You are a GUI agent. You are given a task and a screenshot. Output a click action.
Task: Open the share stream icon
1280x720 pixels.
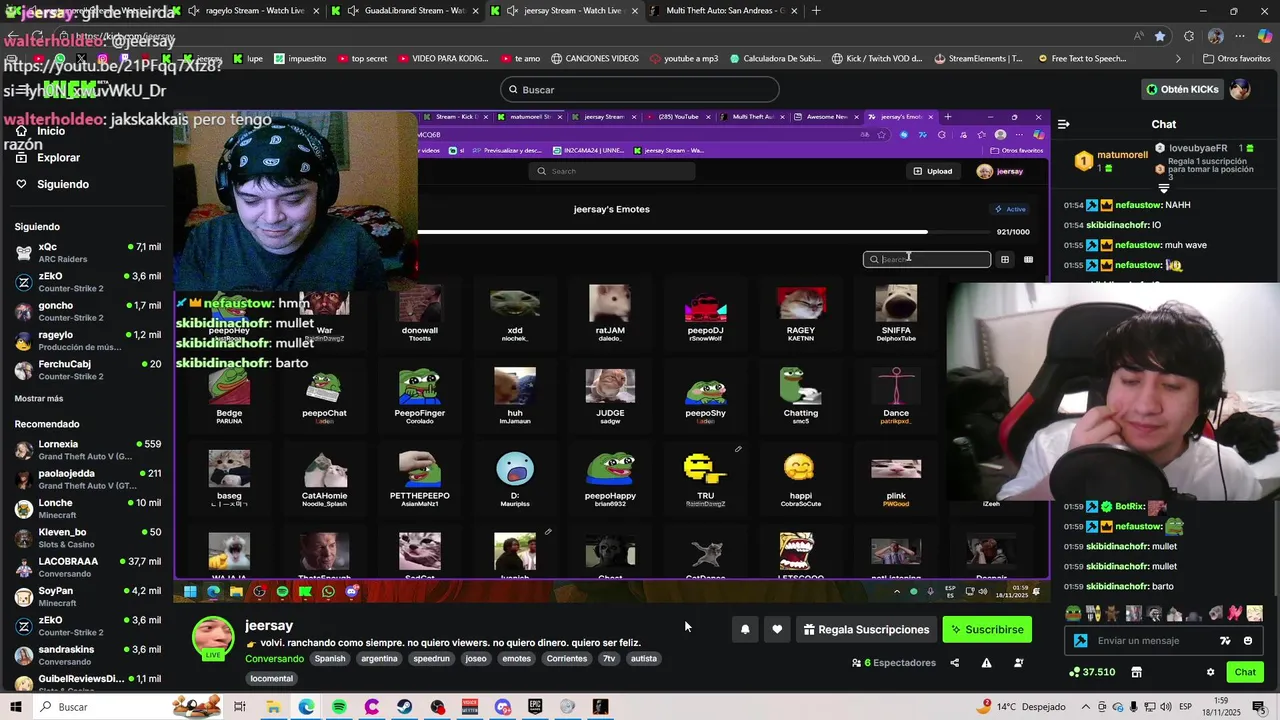click(x=954, y=663)
